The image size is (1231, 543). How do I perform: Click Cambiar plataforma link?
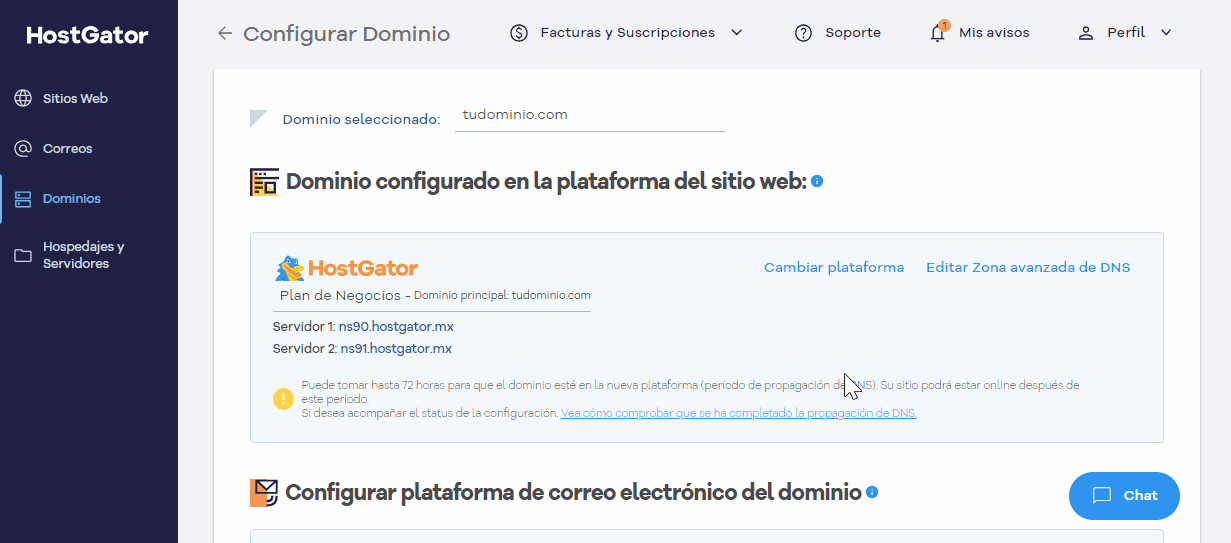pyautogui.click(x=834, y=268)
